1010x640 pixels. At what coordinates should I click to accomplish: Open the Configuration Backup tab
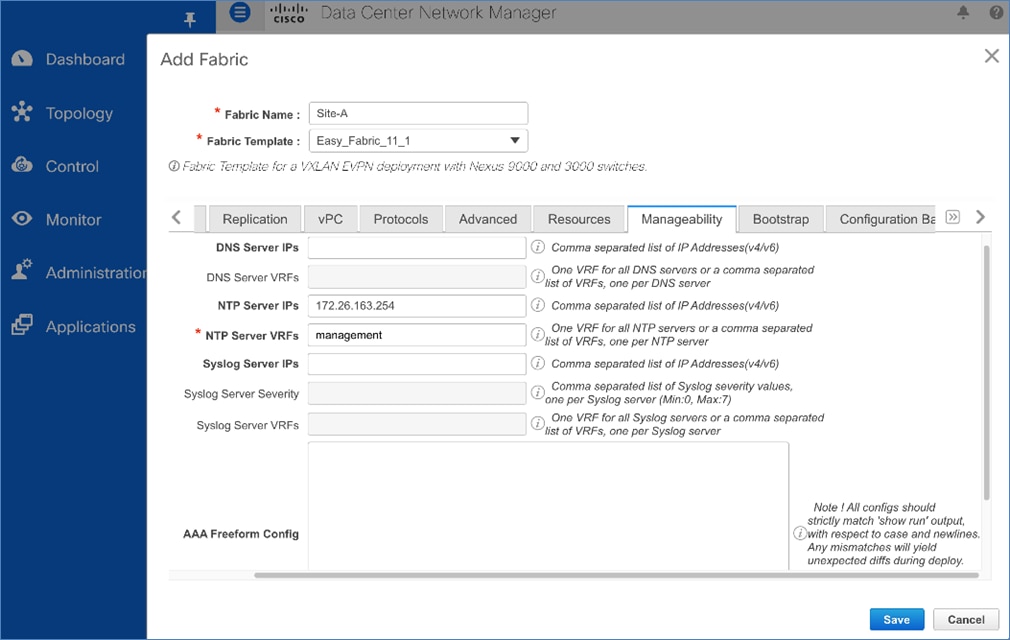point(881,219)
